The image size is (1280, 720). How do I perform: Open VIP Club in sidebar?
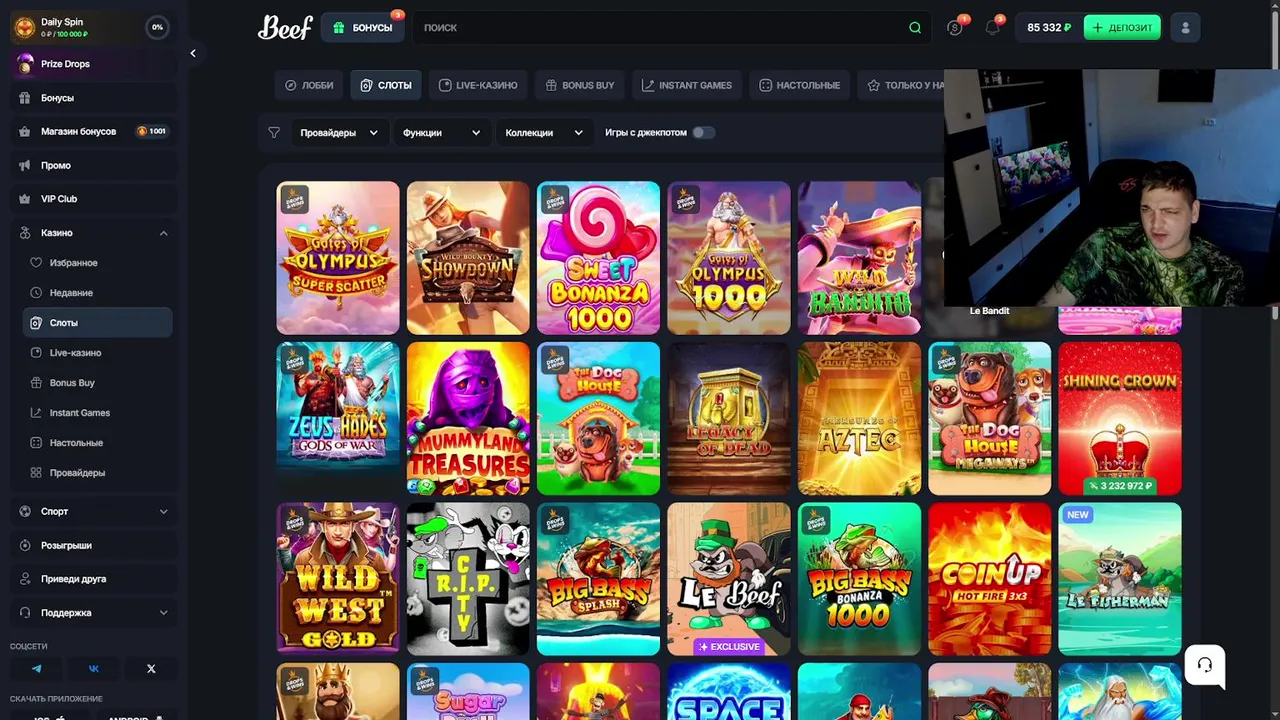[x=94, y=199]
